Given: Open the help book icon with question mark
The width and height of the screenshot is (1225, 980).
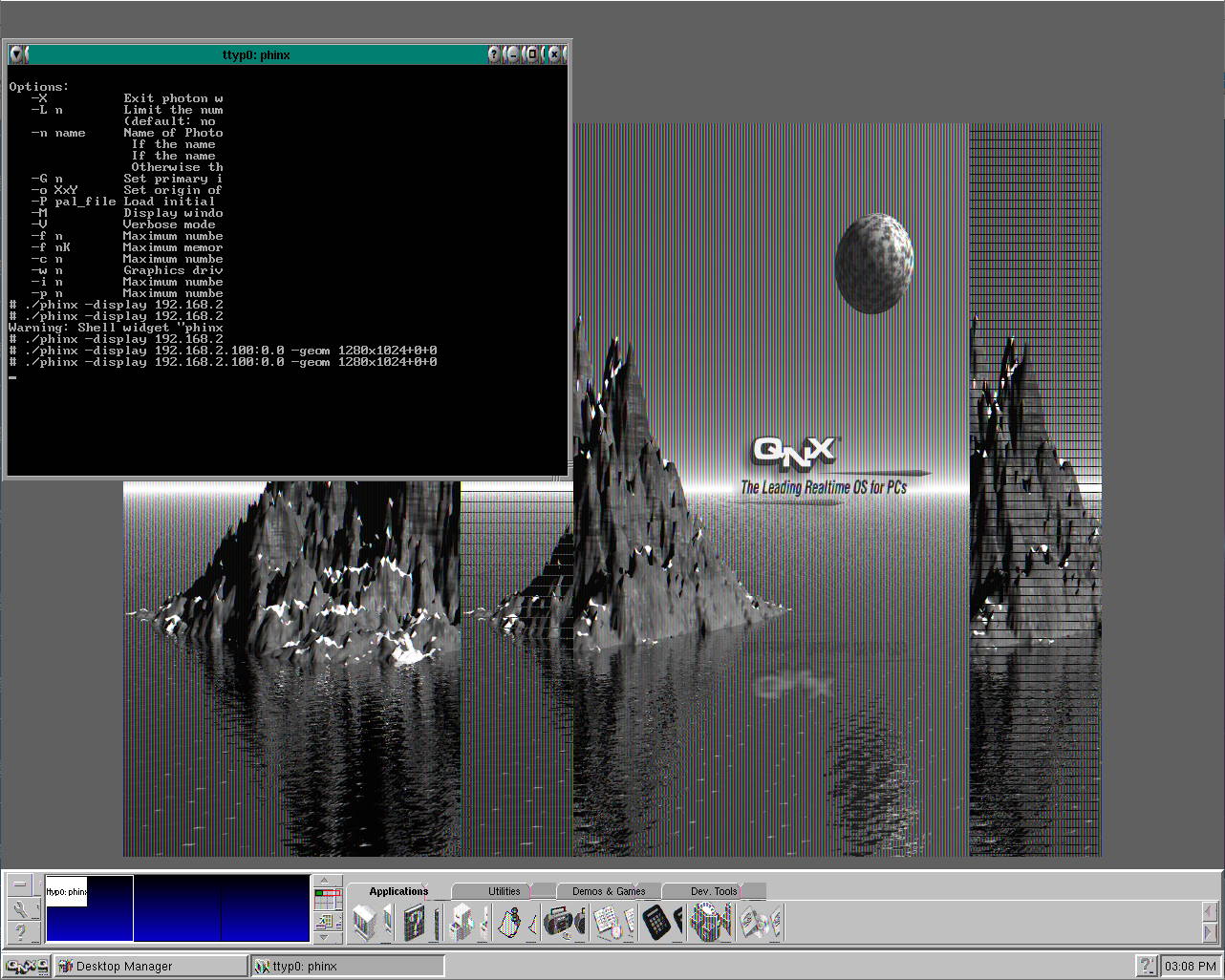Looking at the screenshot, I should pos(414,923).
